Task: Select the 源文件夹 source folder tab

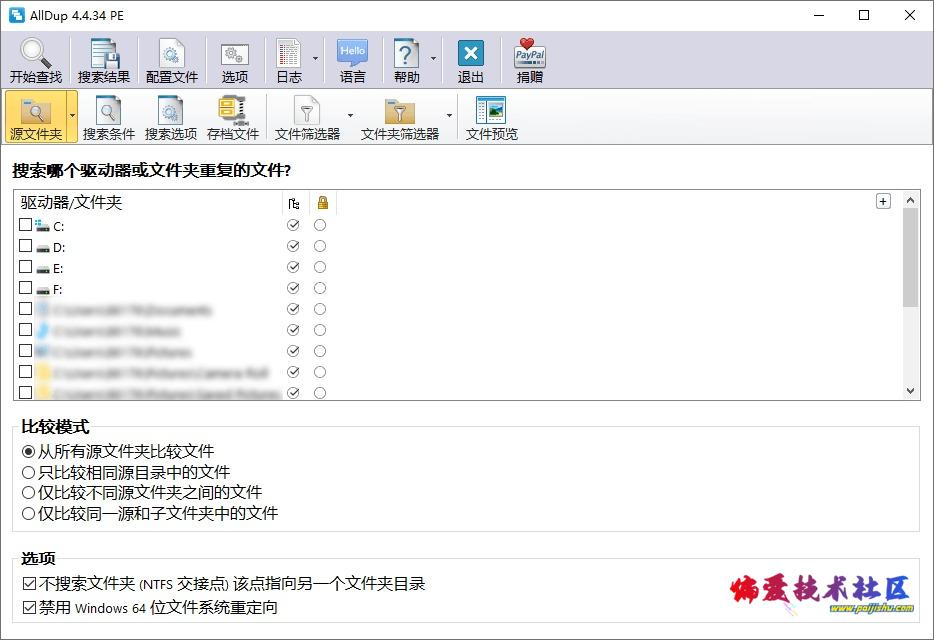Action: click(x=36, y=117)
